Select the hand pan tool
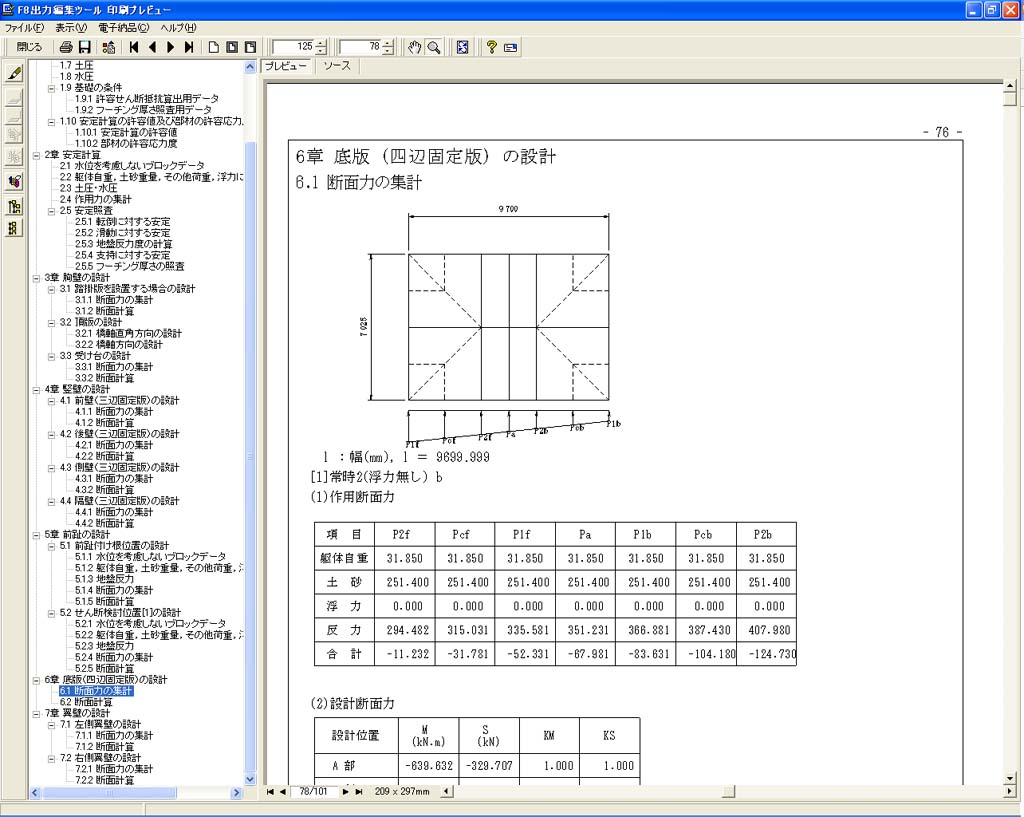 (415, 47)
